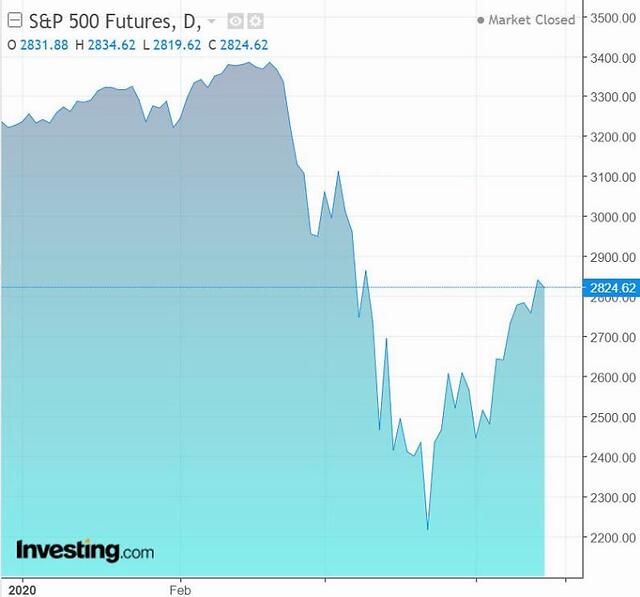
Task: Click the 2020 label on time axis
Action: (x=22, y=590)
